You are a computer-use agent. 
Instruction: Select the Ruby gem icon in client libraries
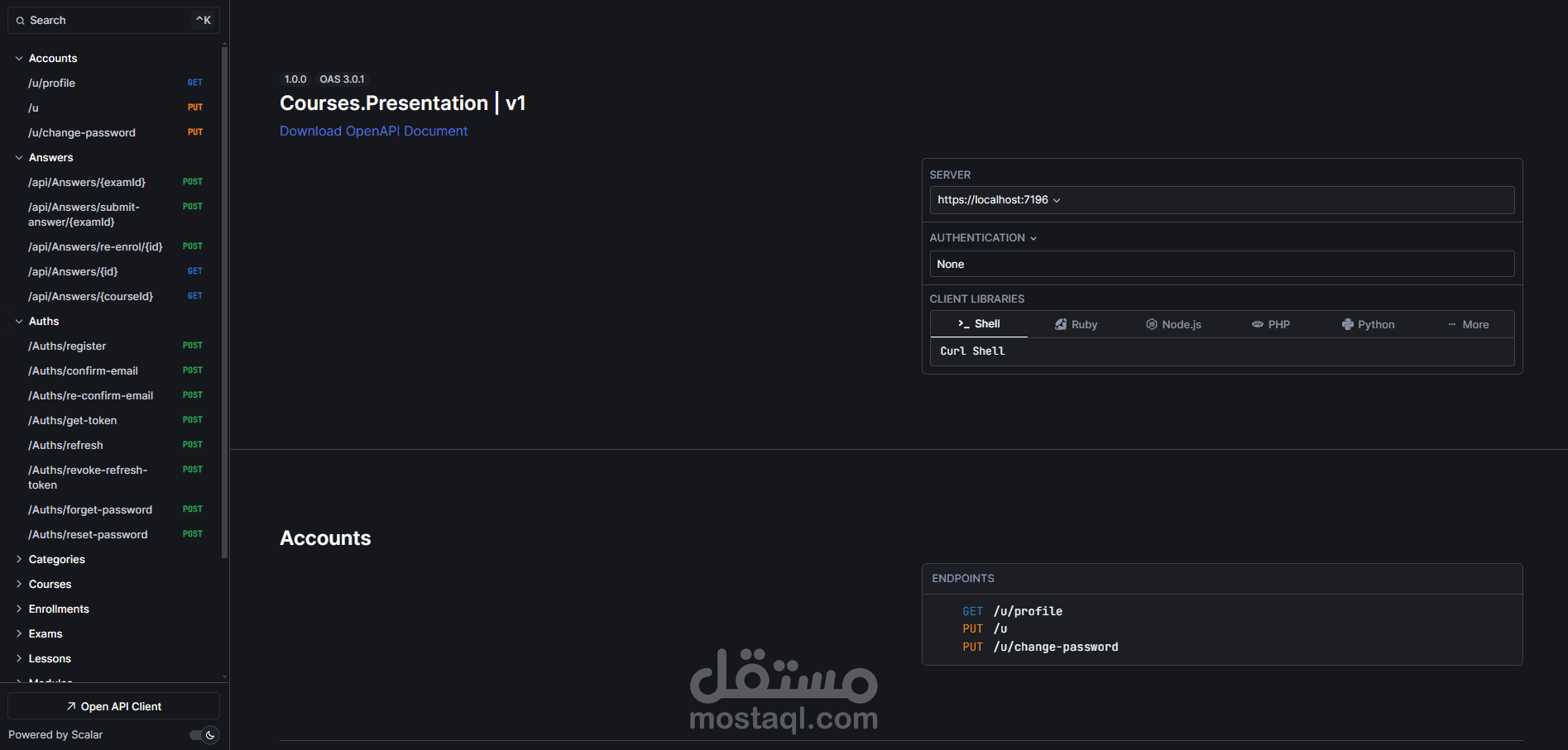point(1062,324)
